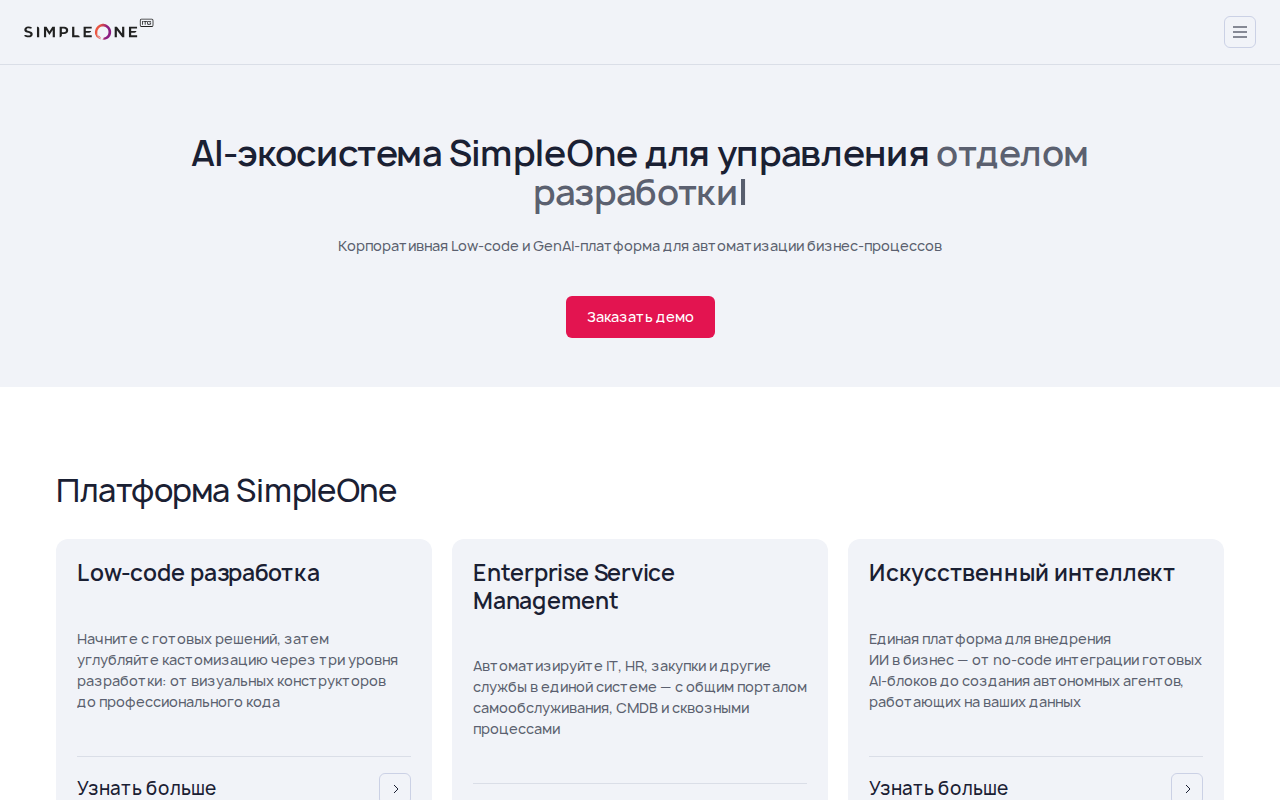Viewport: 1280px width, 800px height.
Task: Click the AI-экосистема SimpleOne main headline
Action: pyautogui.click(x=640, y=173)
